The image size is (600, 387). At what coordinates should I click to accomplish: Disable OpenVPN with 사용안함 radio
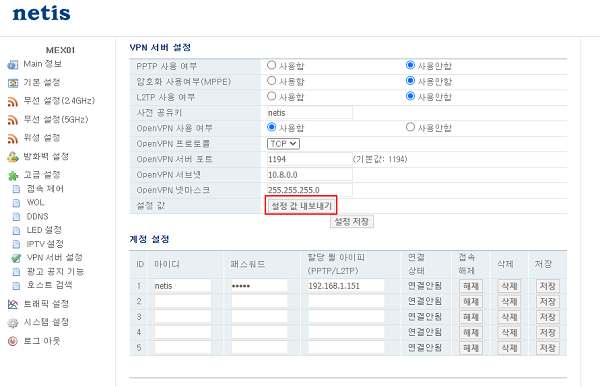coord(410,127)
